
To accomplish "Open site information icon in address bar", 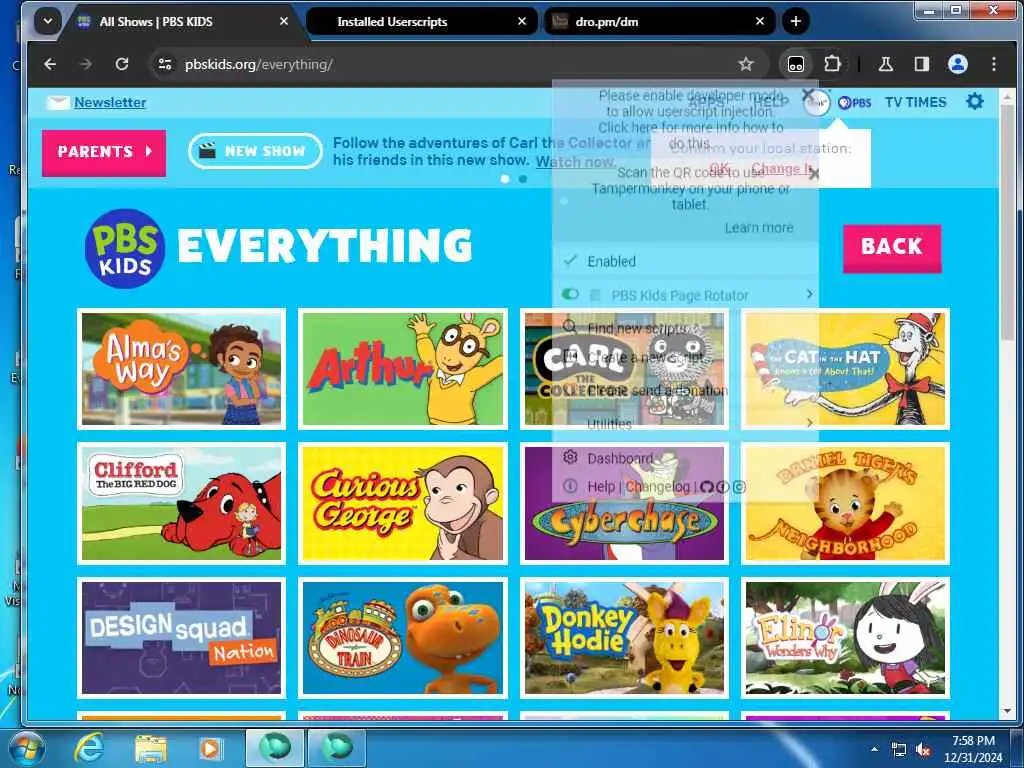I will point(165,64).
